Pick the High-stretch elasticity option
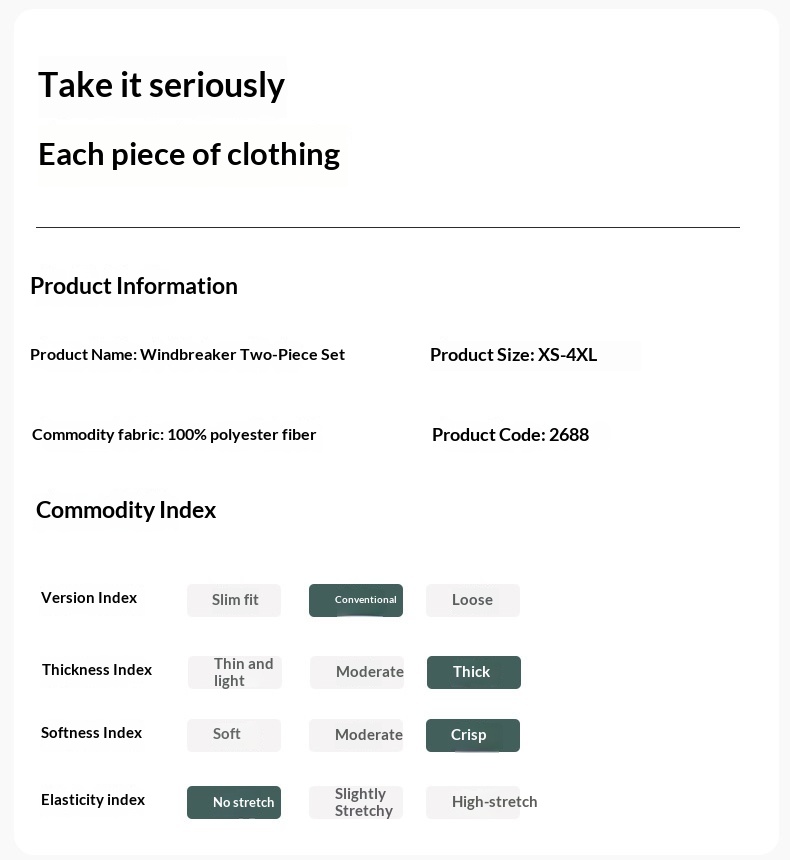790x860 pixels. (473, 802)
